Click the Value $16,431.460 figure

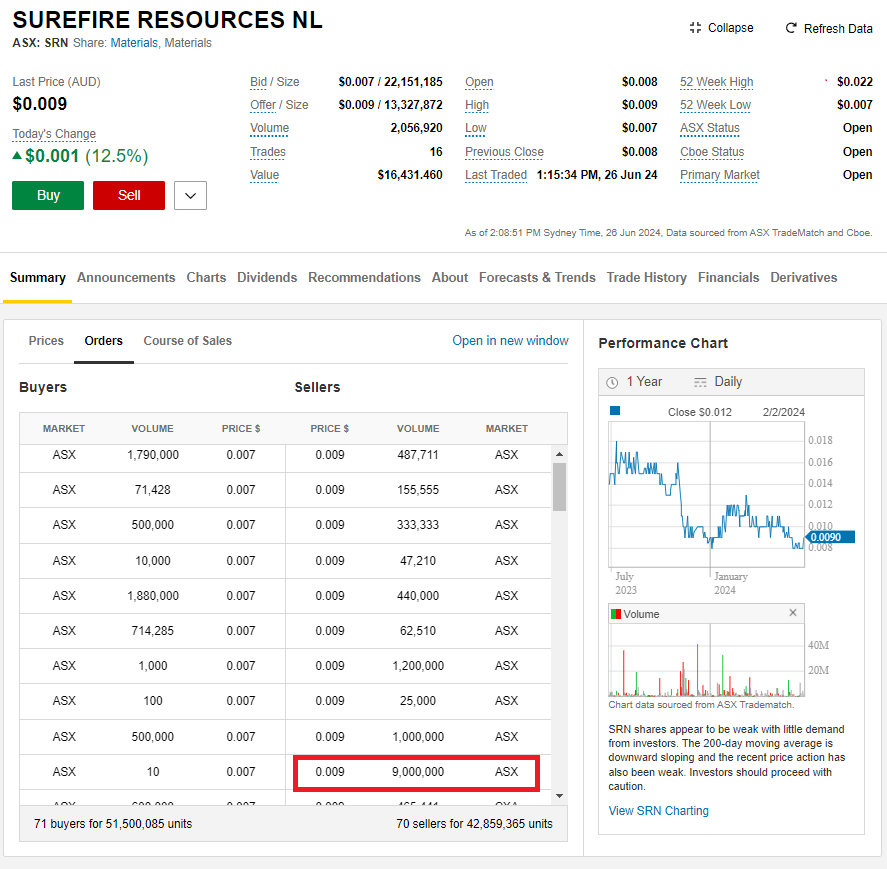point(410,175)
